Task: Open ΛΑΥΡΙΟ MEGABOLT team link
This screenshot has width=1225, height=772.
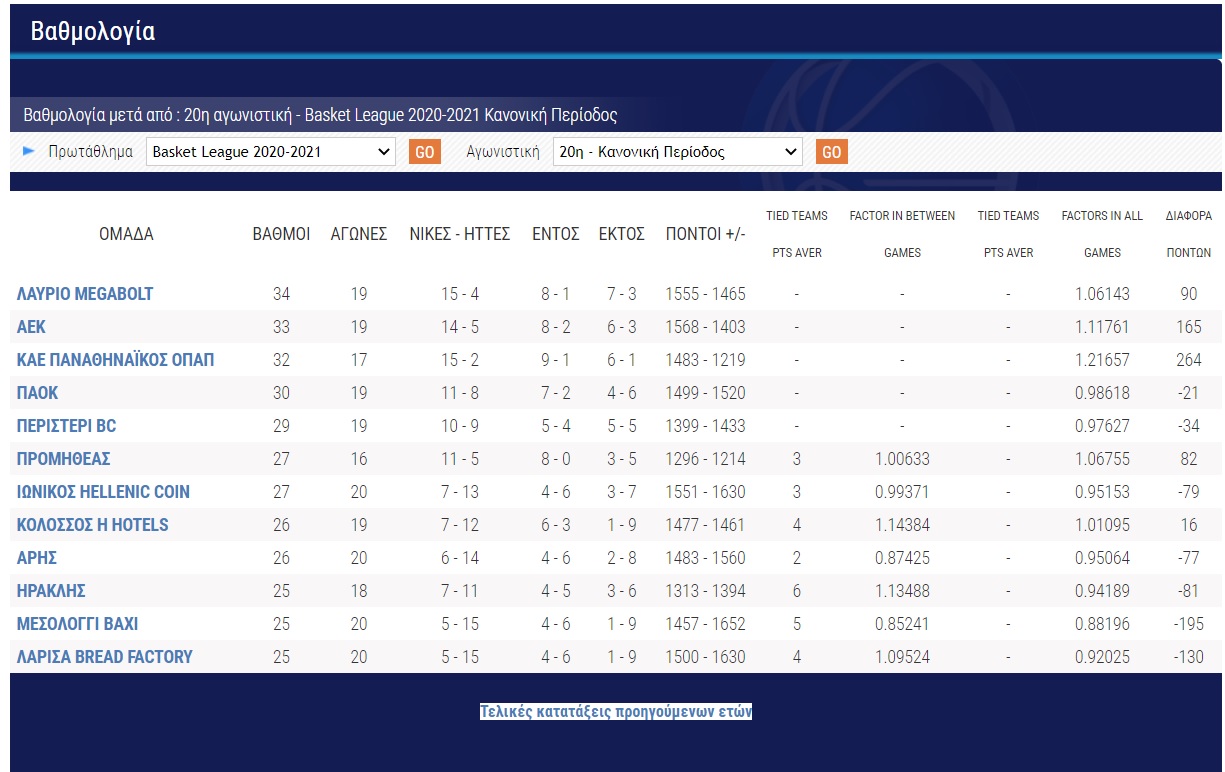Action: (85, 294)
